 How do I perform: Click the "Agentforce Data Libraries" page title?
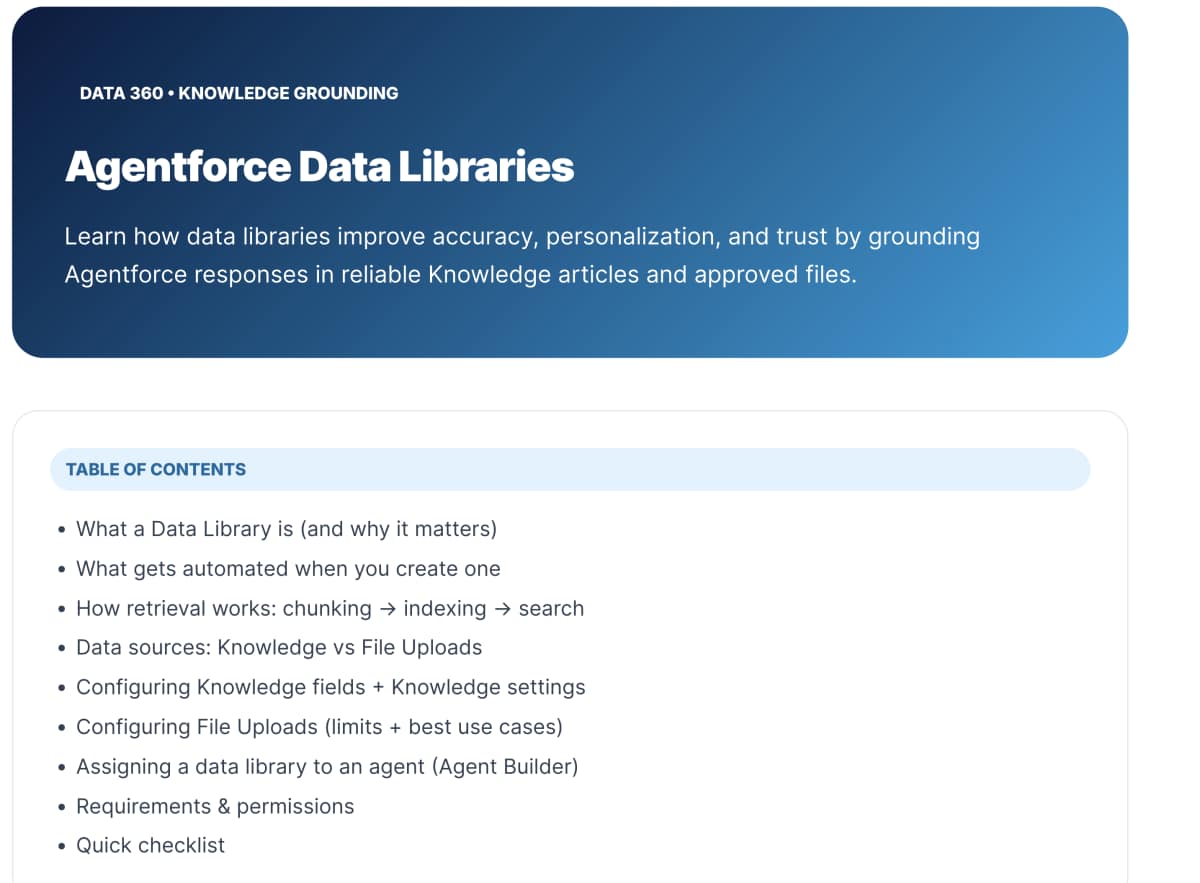(x=319, y=166)
